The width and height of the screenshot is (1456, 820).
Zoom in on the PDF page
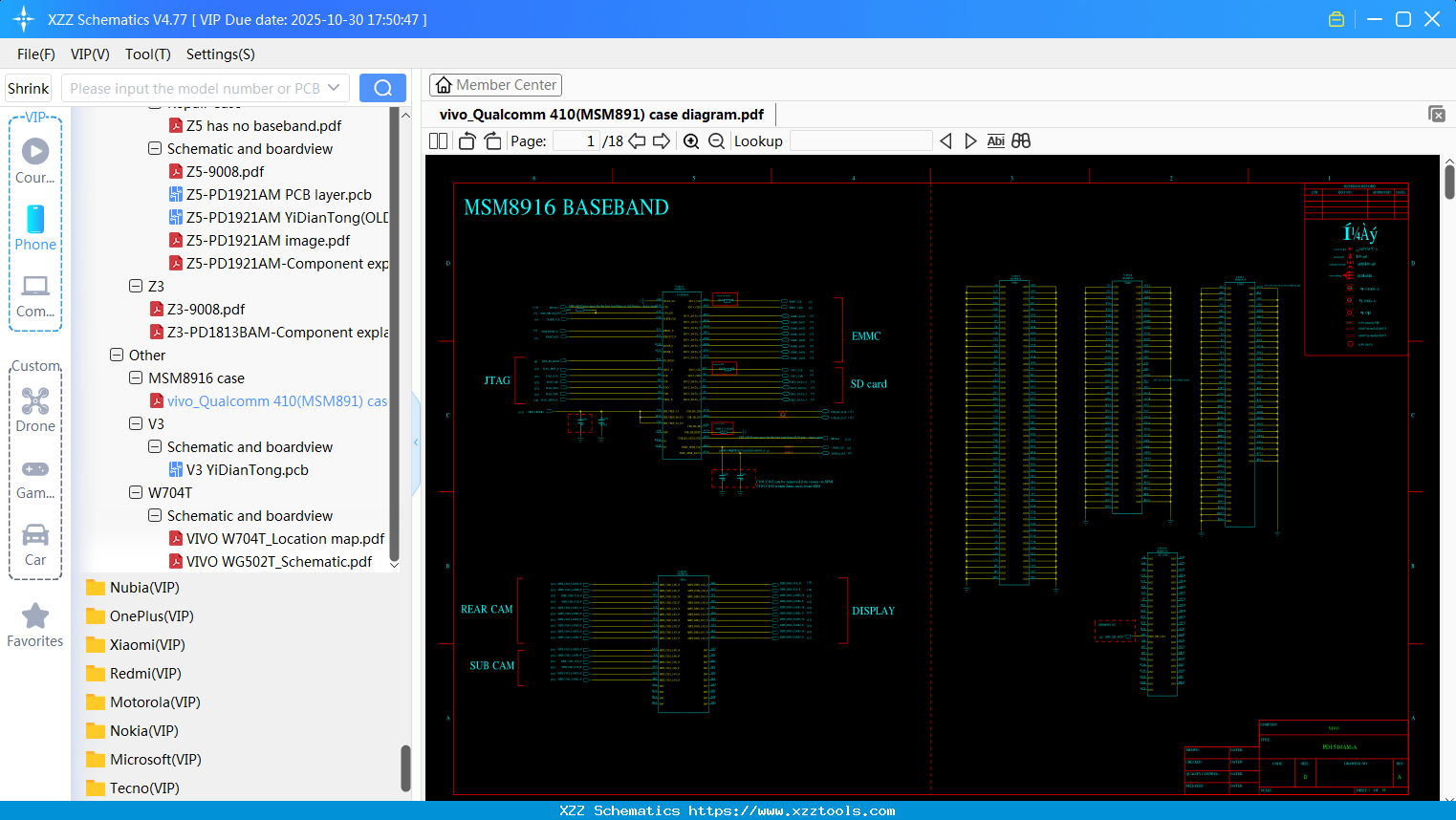pyautogui.click(x=690, y=140)
